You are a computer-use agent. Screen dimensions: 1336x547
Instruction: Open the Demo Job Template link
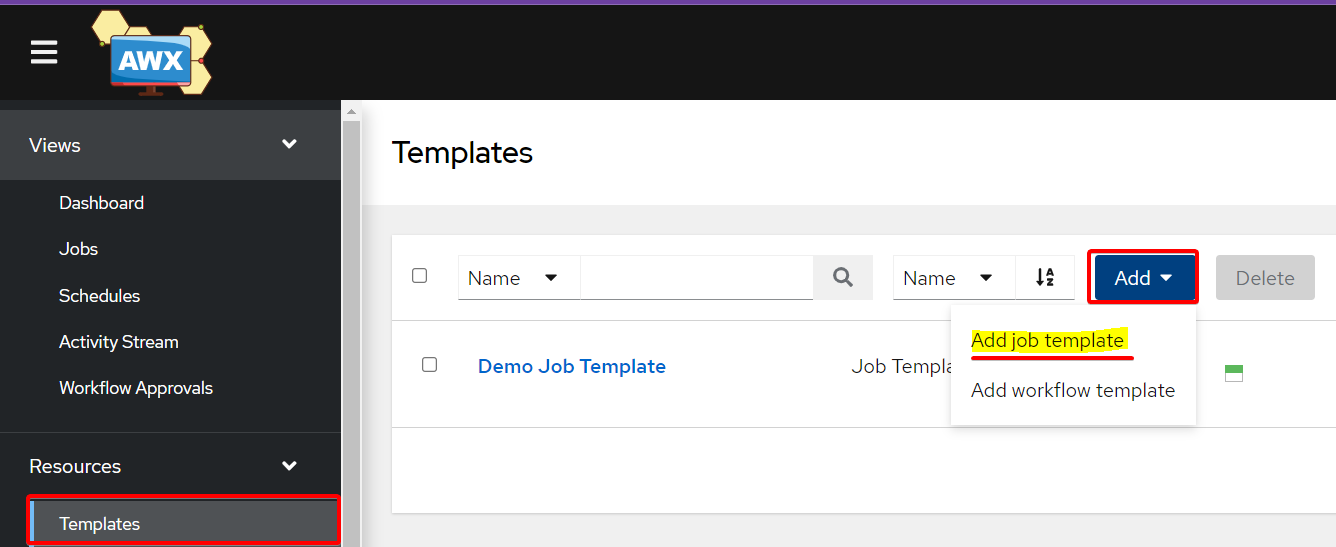click(572, 366)
